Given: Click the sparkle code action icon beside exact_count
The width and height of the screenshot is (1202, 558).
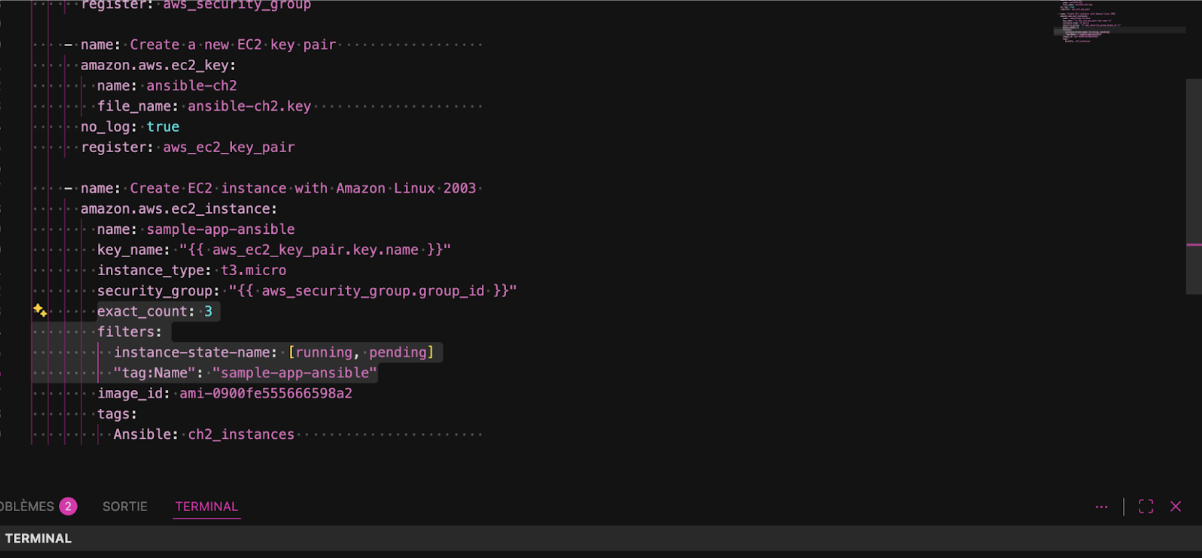Looking at the screenshot, I should 39,311.
